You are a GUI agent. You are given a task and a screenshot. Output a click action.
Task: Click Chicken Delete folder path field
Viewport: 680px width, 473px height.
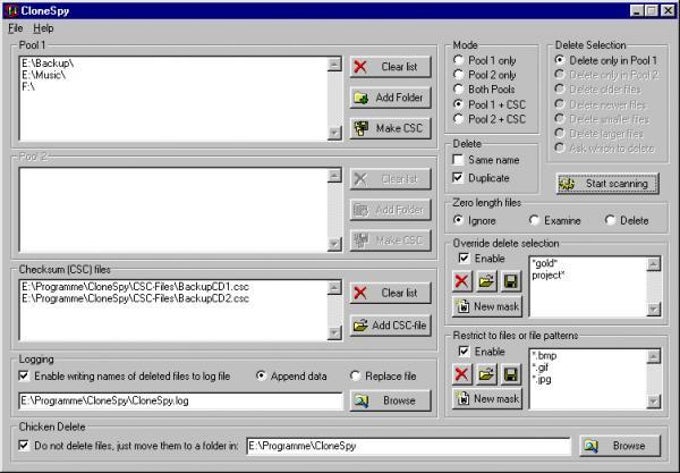409,446
